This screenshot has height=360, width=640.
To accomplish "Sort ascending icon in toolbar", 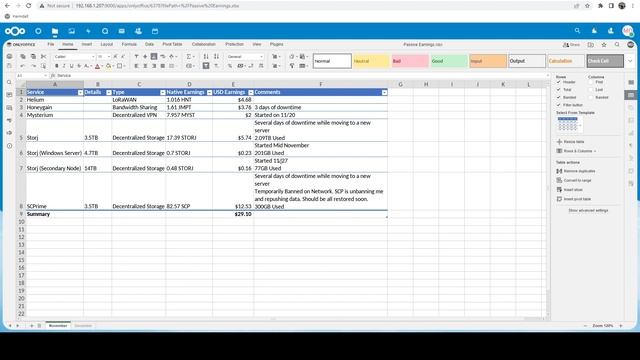I will [206, 56].
